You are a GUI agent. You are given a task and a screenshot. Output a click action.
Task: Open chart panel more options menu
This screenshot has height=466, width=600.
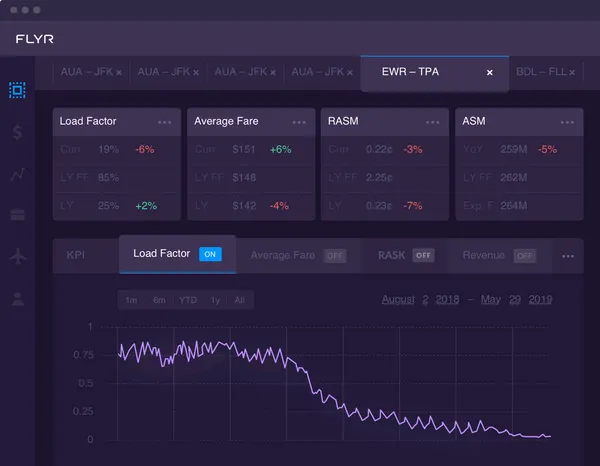coord(568,256)
